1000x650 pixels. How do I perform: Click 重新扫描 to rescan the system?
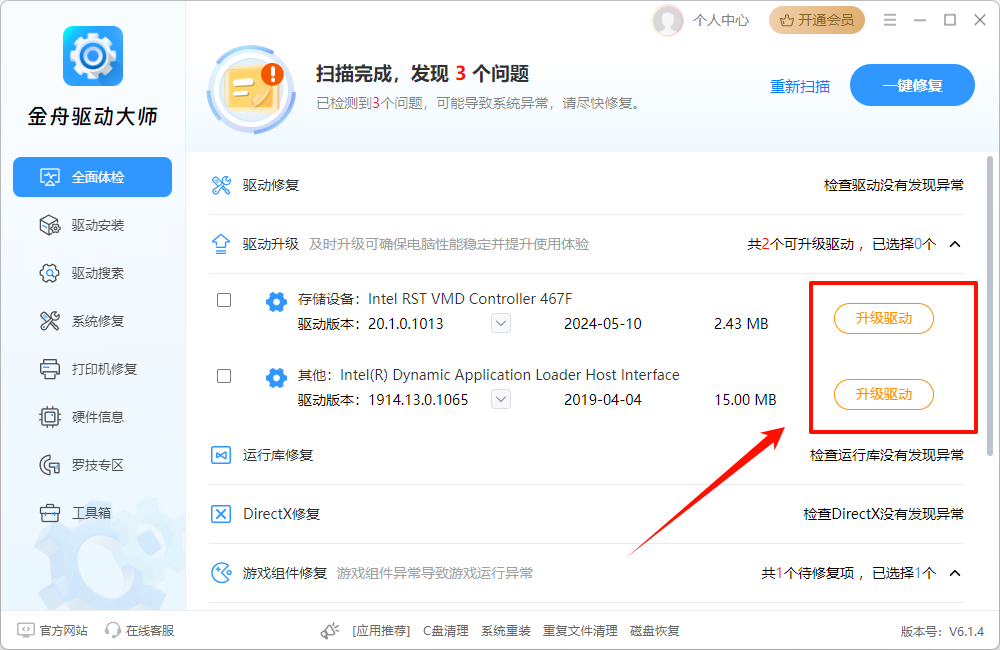click(802, 86)
